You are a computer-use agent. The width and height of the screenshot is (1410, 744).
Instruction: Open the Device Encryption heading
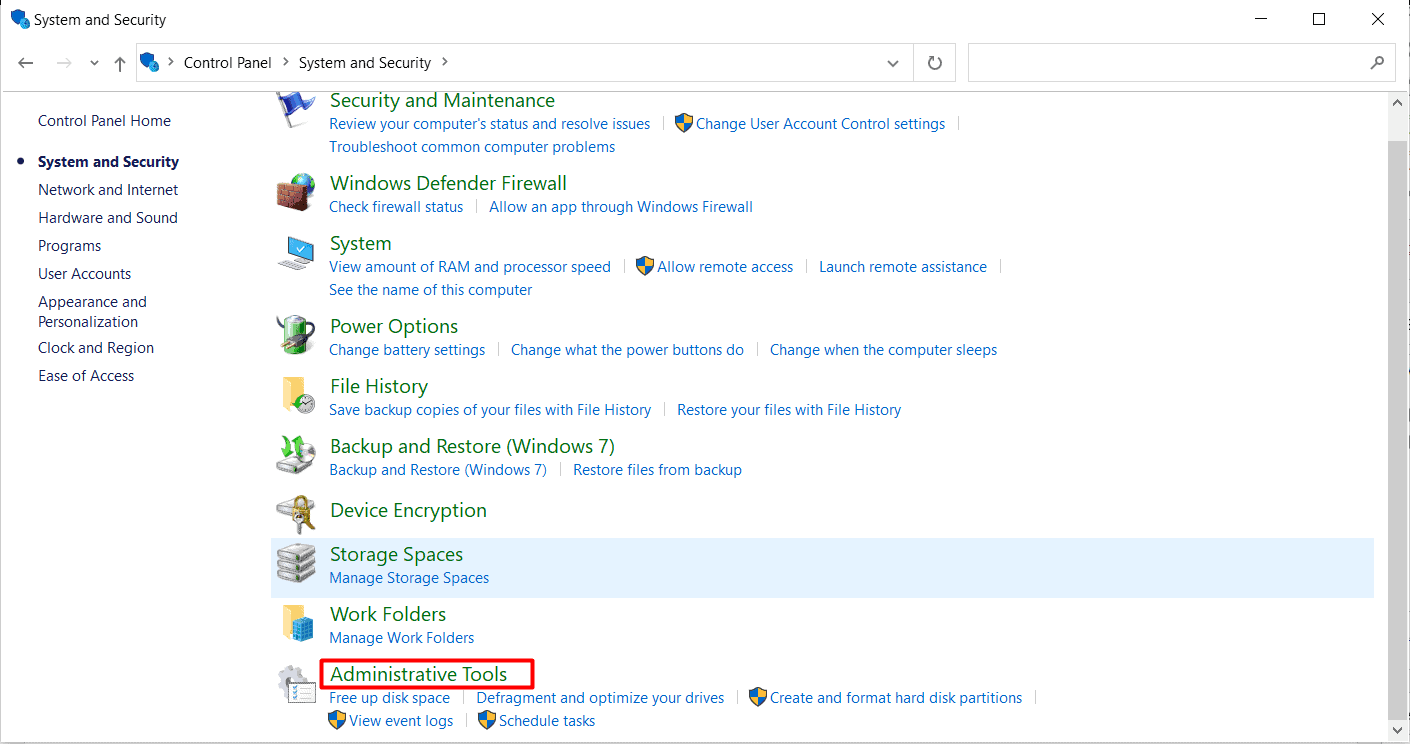point(408,511)
